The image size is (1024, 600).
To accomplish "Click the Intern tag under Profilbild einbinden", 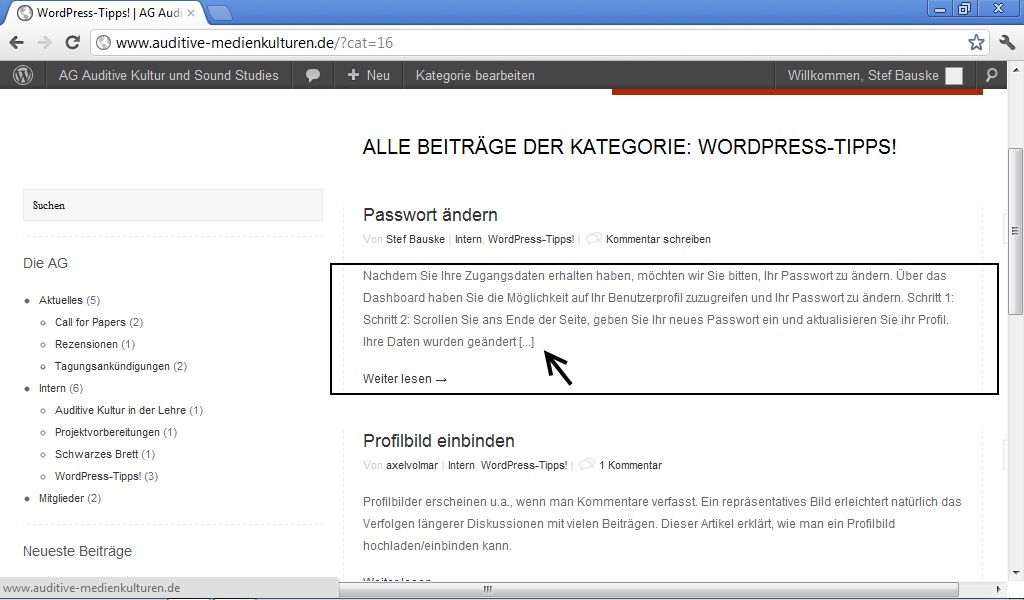I will 461,466.
